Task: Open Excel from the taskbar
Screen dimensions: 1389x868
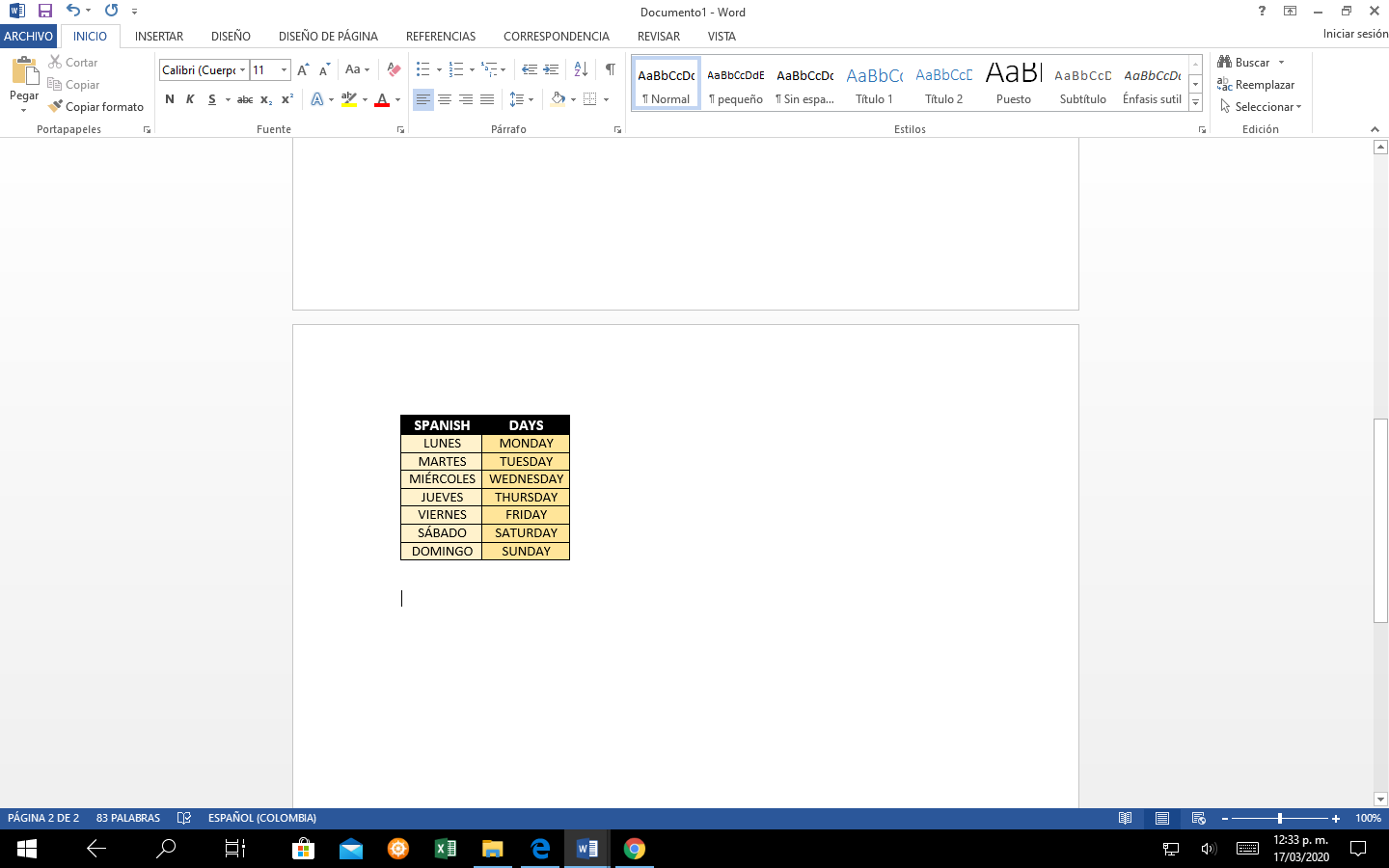Action: [x=445, y=849]
